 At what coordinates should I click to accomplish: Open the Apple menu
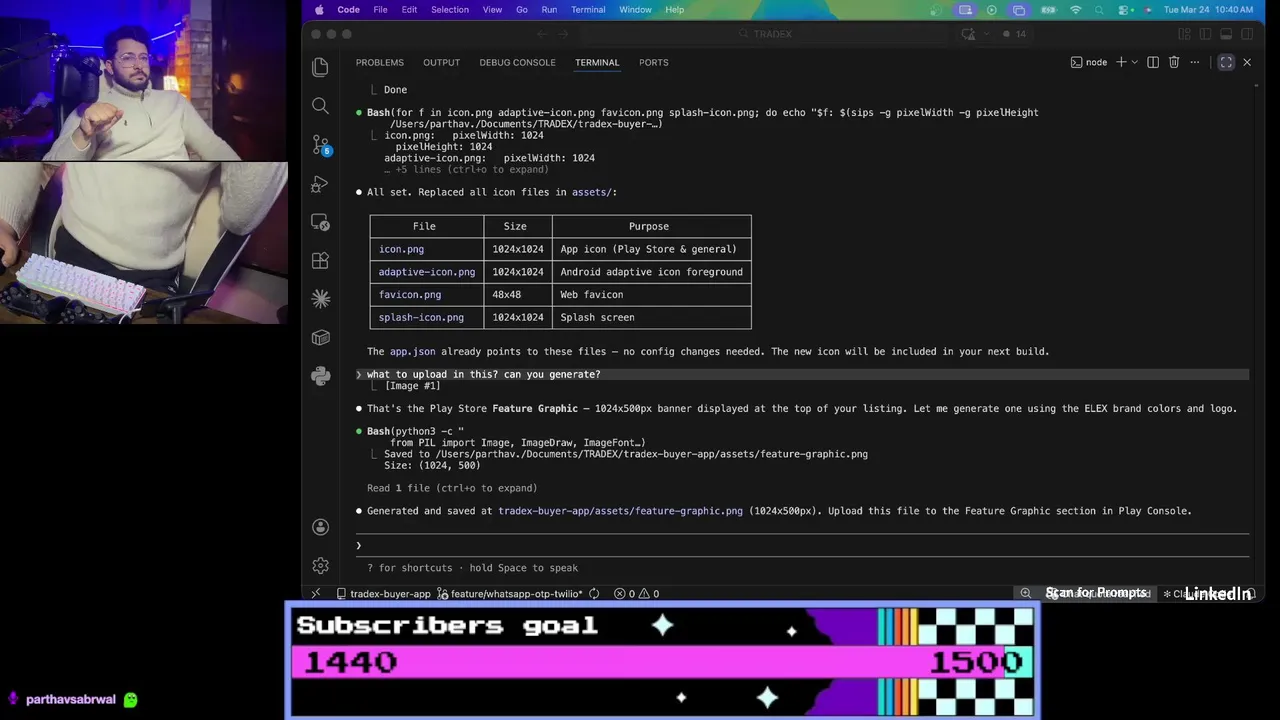pyautogui.click(x=319, y=9)
